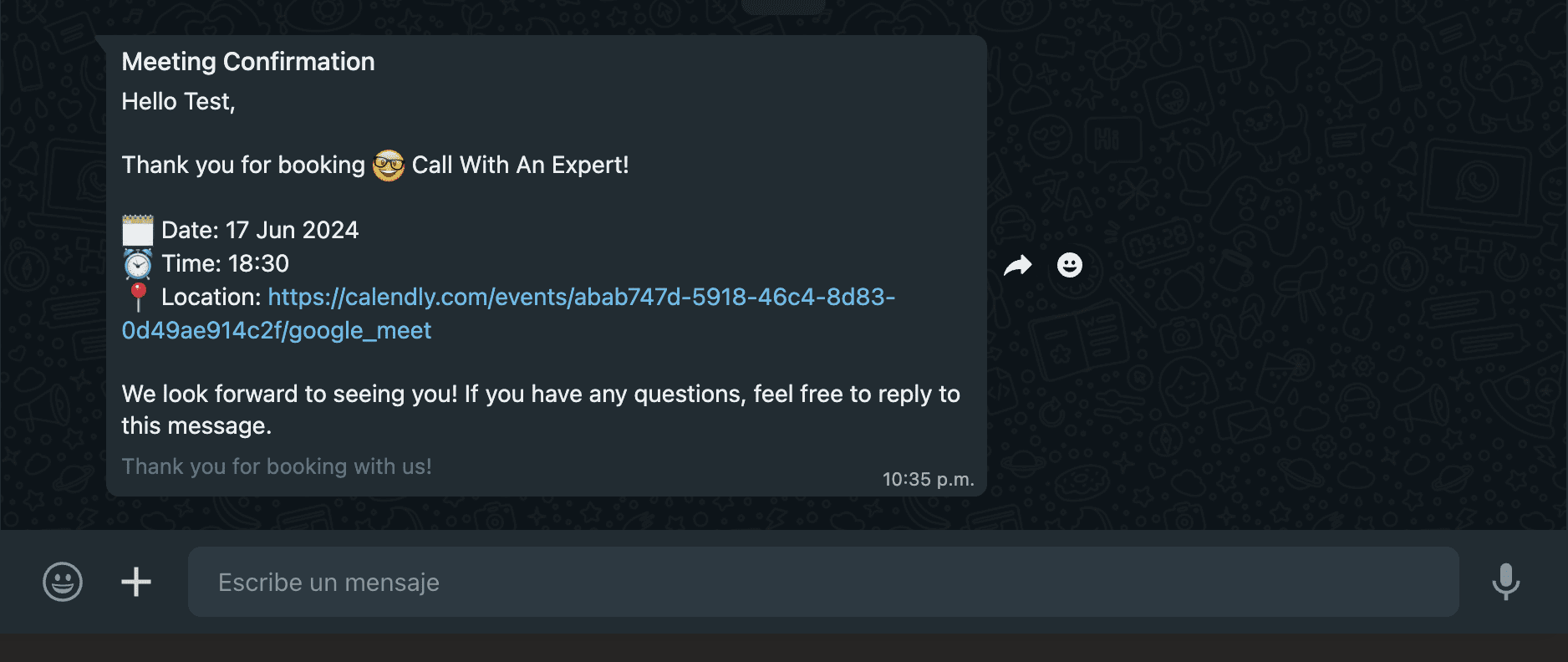Click the "0d49ae914c2f/google_meet" link text
The height and width of the screenshot is (662, 1568).
pyautogui.click(x=277, y=331)
